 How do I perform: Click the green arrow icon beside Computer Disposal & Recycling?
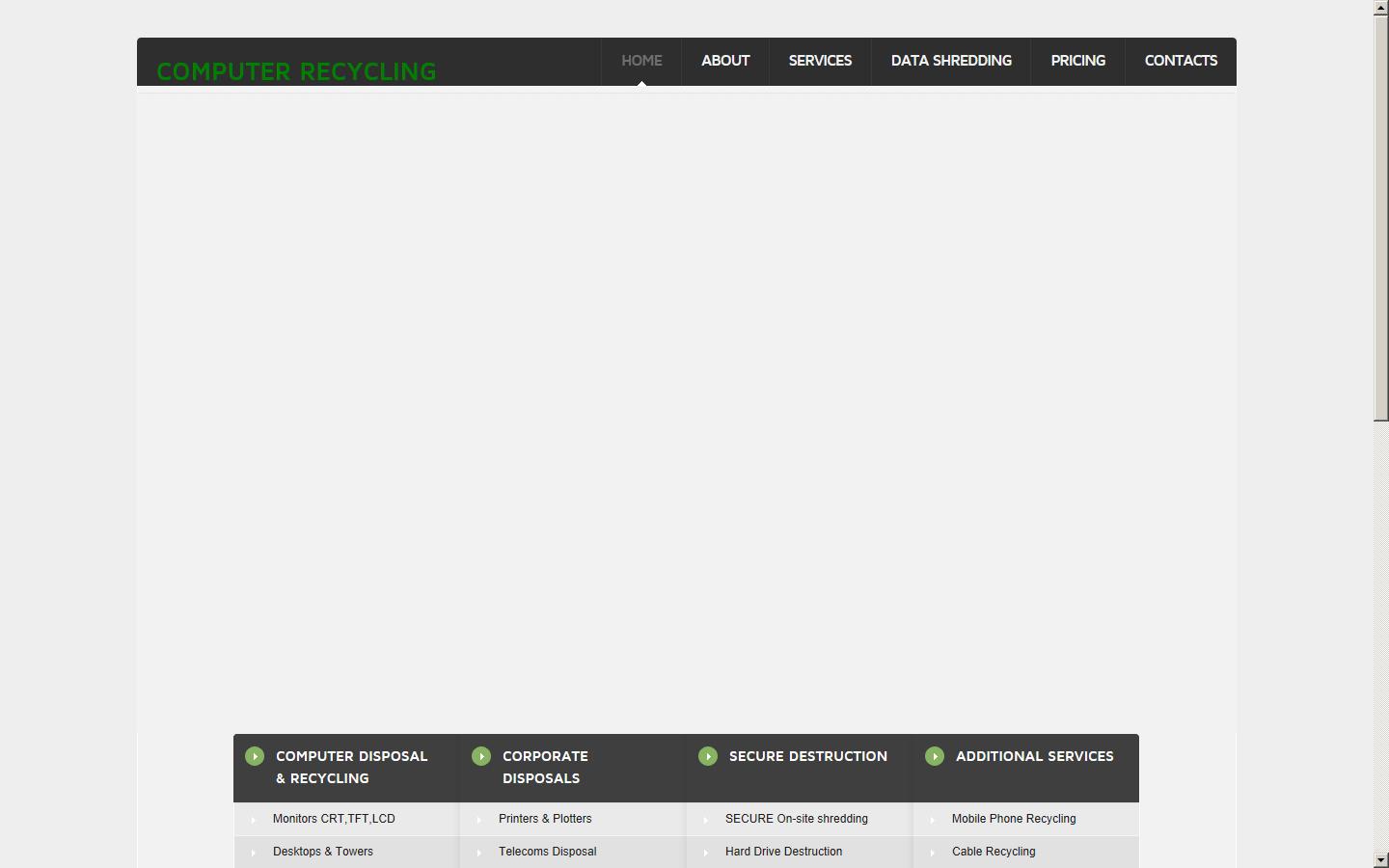click(255, 756)
